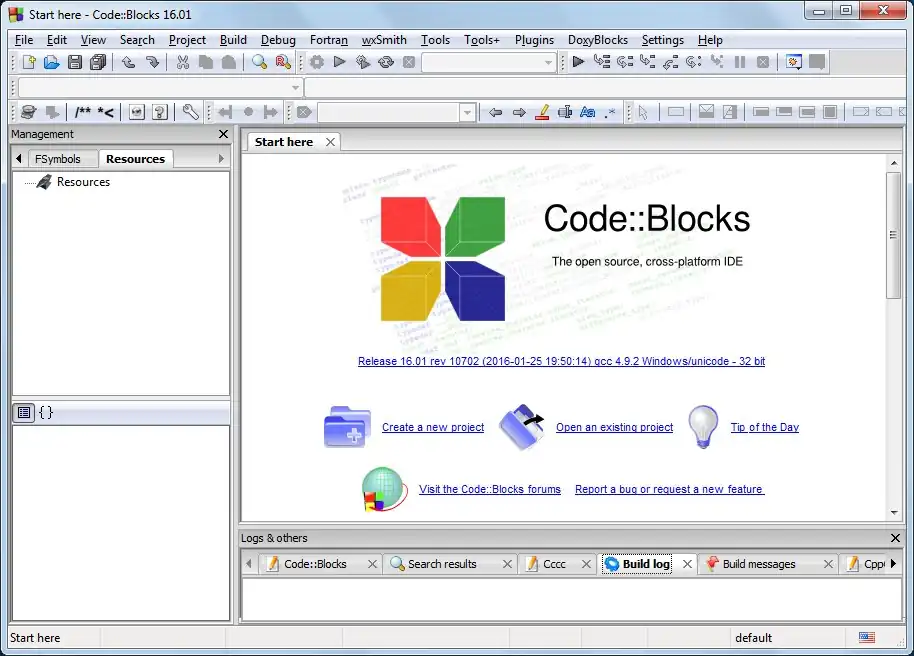This screenshot has height=656, width=914.
Task: Click the New file toolbar icon
Action: [29, 62]
